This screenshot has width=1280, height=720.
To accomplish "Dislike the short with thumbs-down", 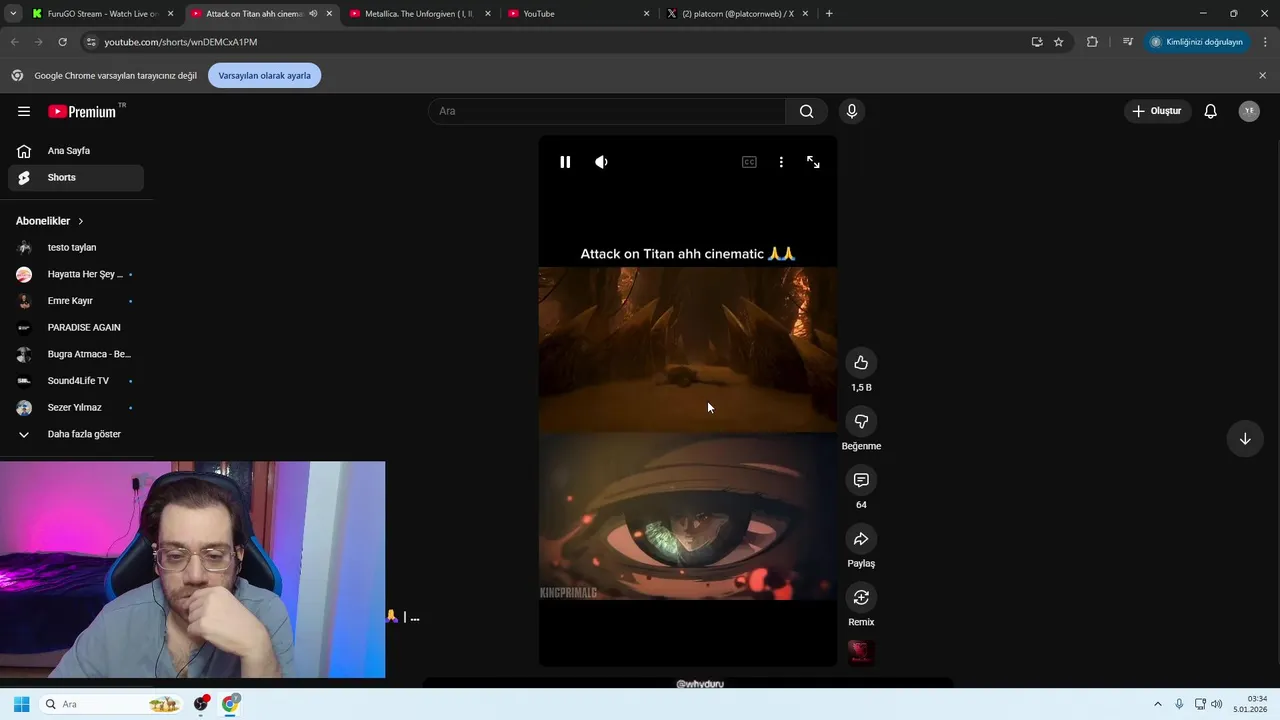I will pos(861,422).
